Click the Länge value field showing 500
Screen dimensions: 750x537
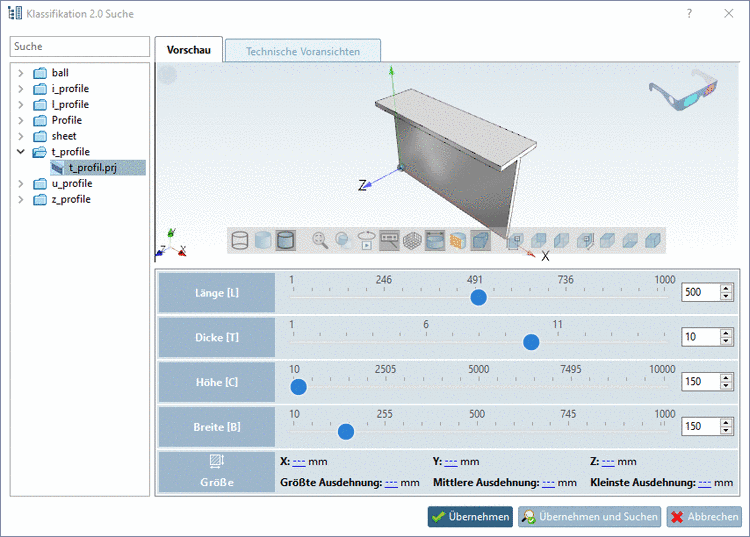pos(700,292)
